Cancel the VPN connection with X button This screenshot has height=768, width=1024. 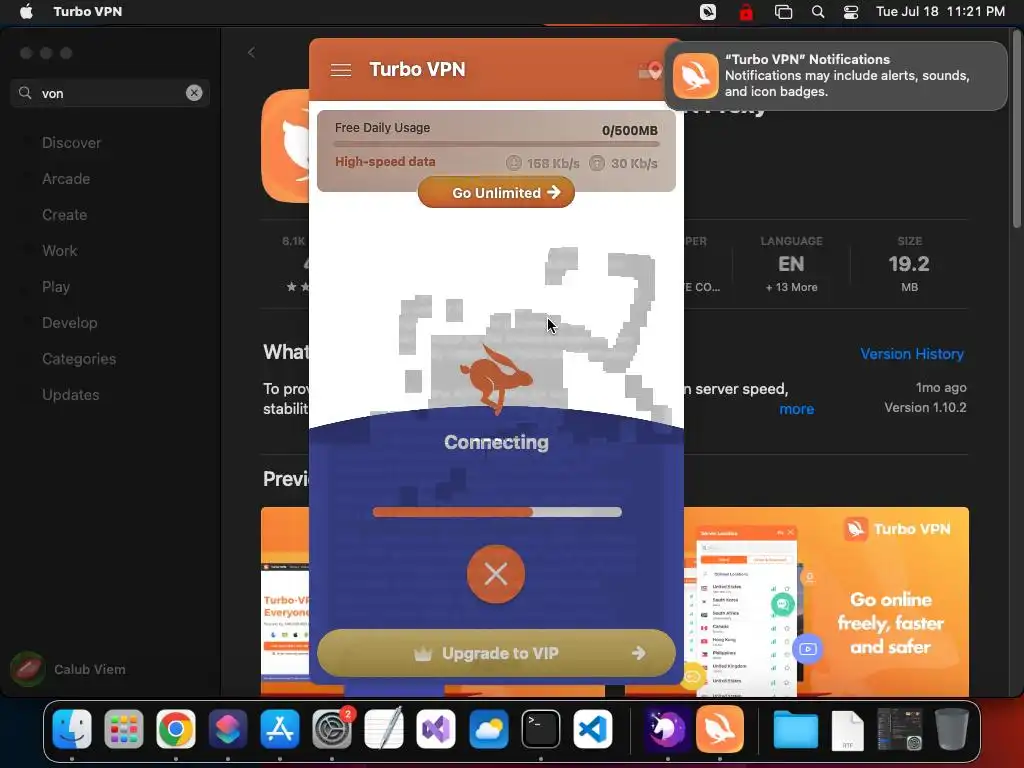[496, 574]
